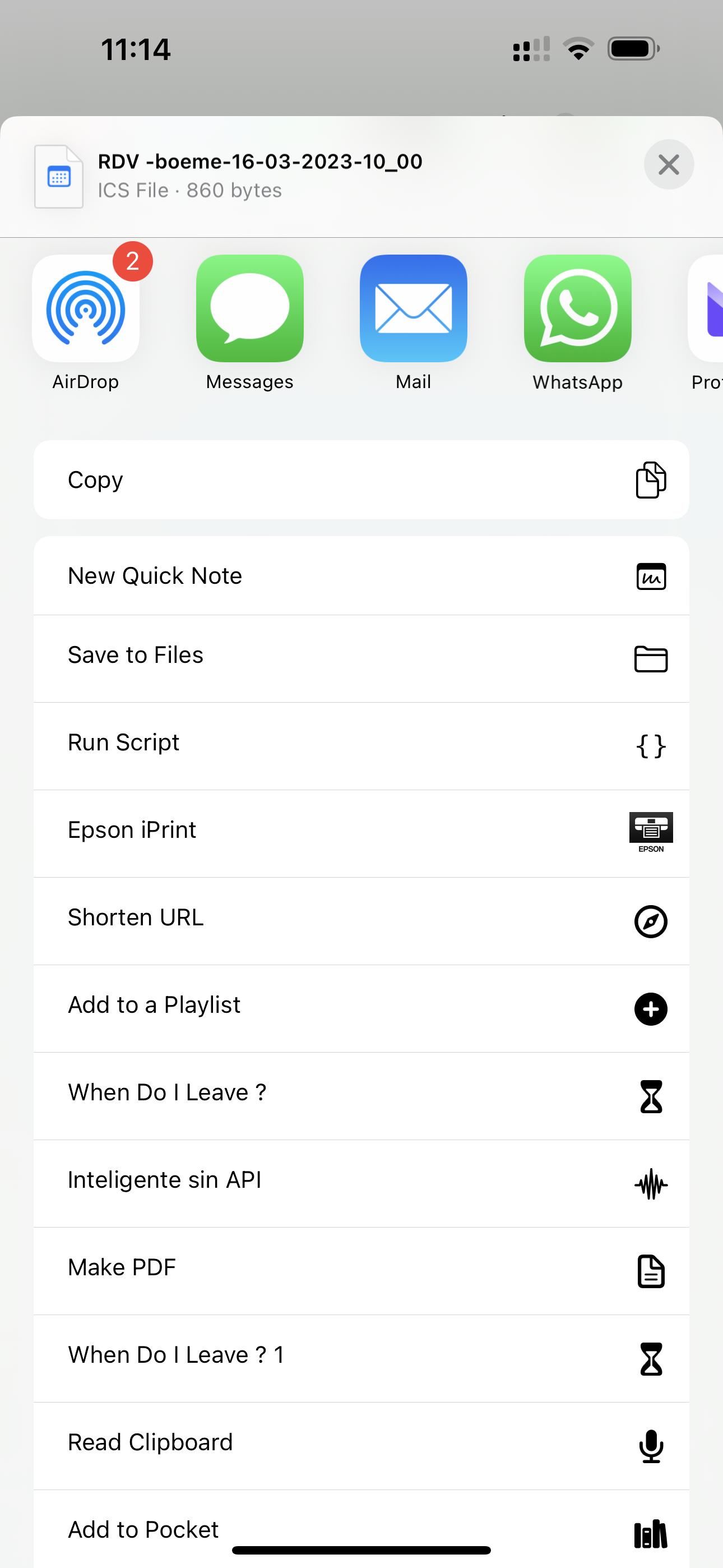Tap Add to Pocket action

coord(361,1529)
